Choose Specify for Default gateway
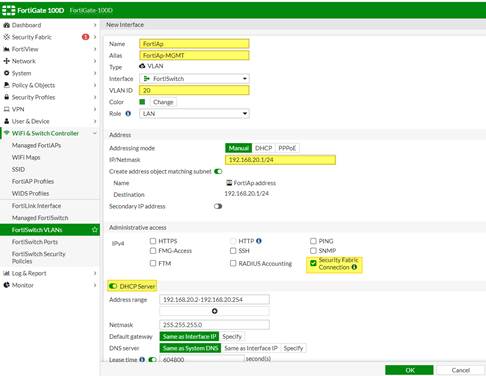This screenshot has width=486, height=376. pyautogui.click(x=232, y=336)
